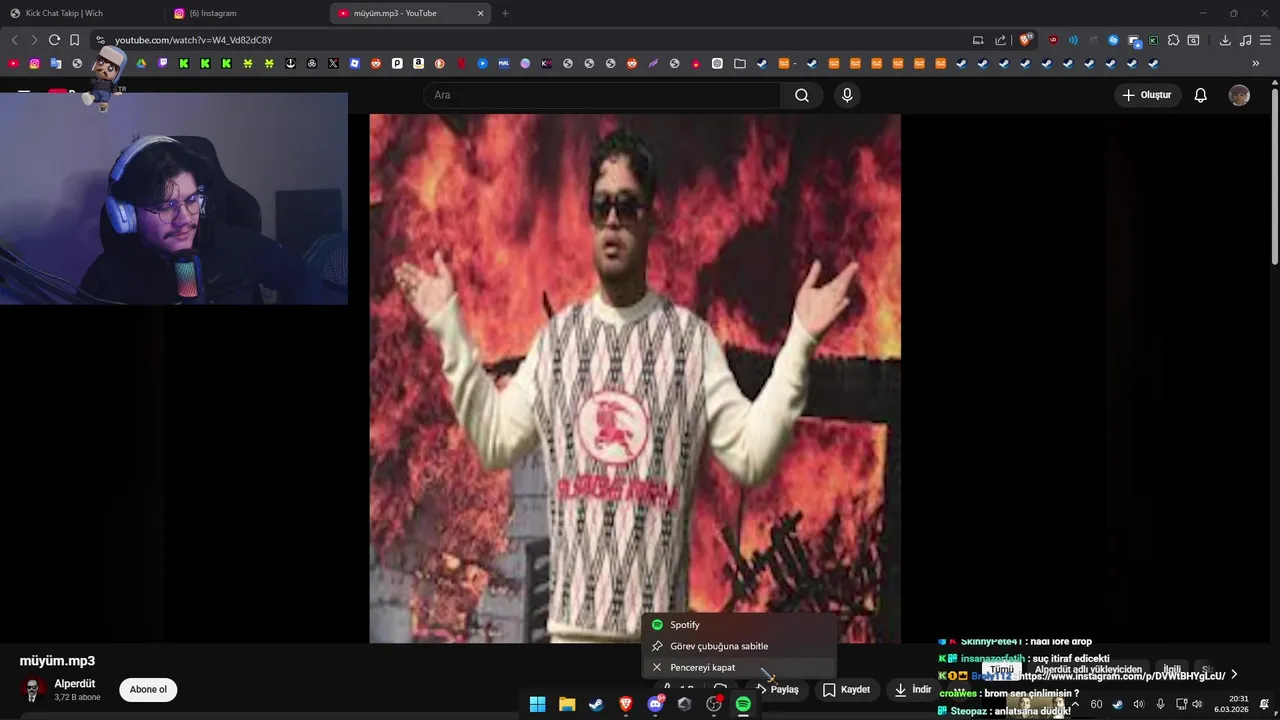This screenshot has height=720, width=1280.
Task: Reload the YouTube page
Action: click(x=54, y=40)
